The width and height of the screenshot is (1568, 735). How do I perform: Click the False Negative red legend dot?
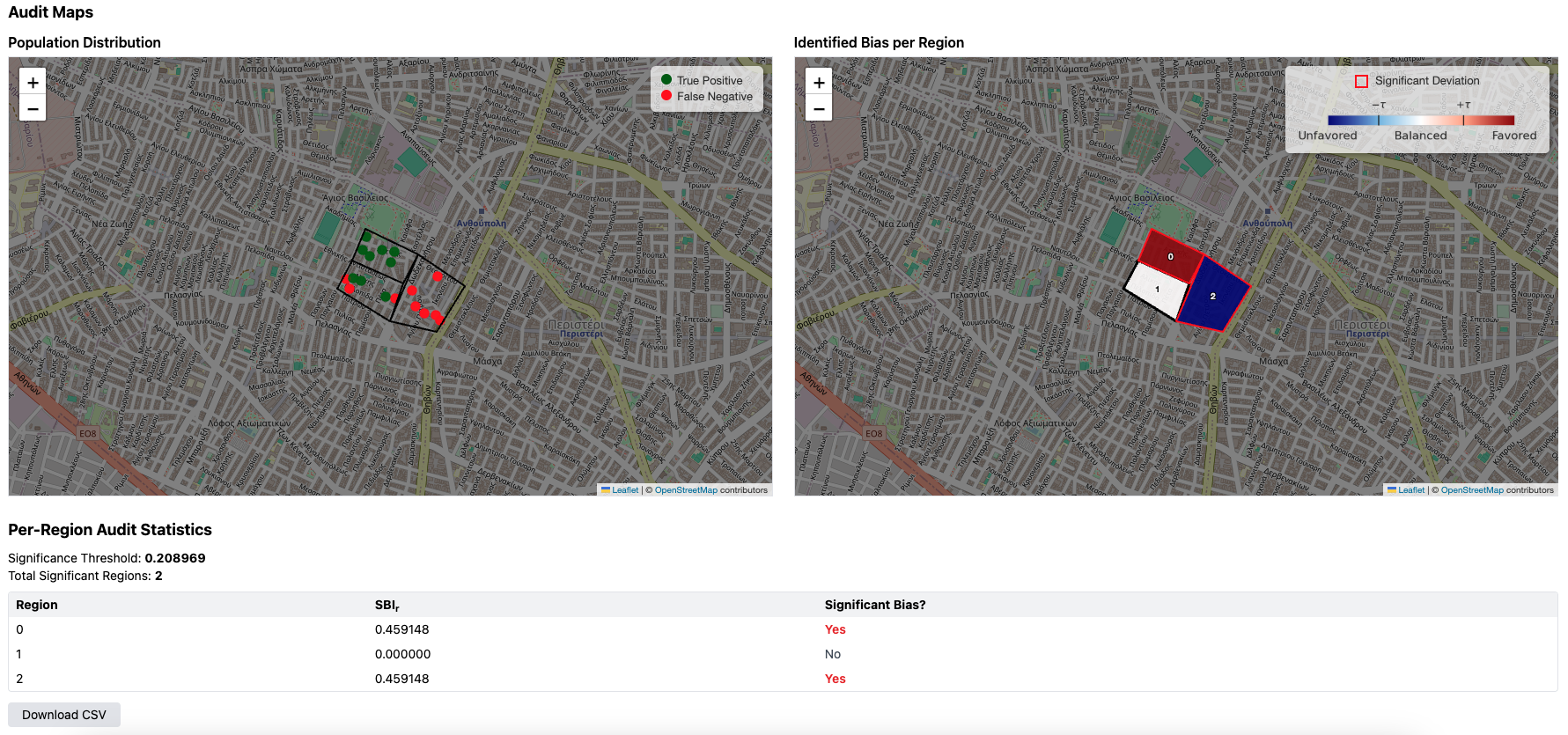(x=666, y=95)
